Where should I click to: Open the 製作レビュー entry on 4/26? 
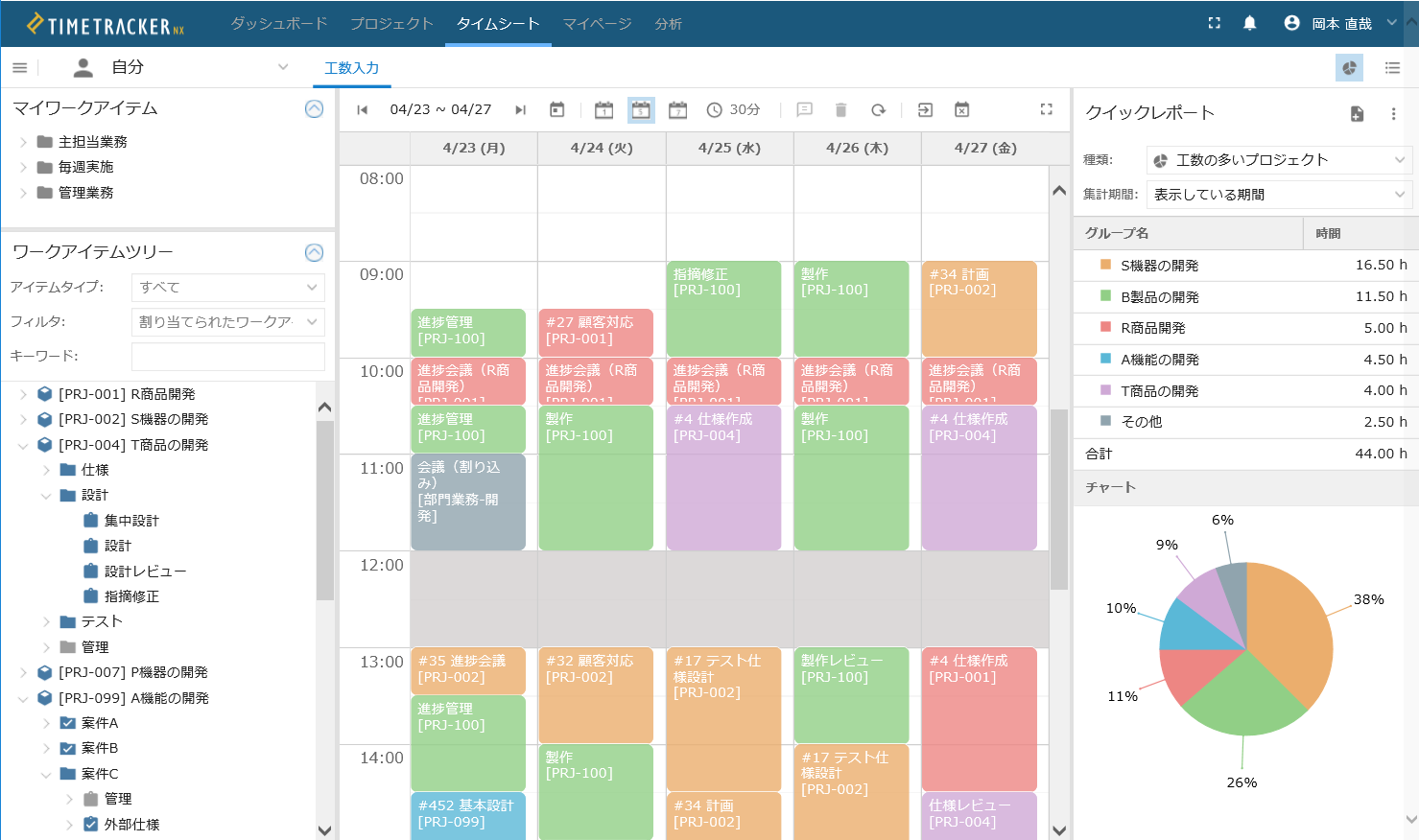(x=851, y=695)
